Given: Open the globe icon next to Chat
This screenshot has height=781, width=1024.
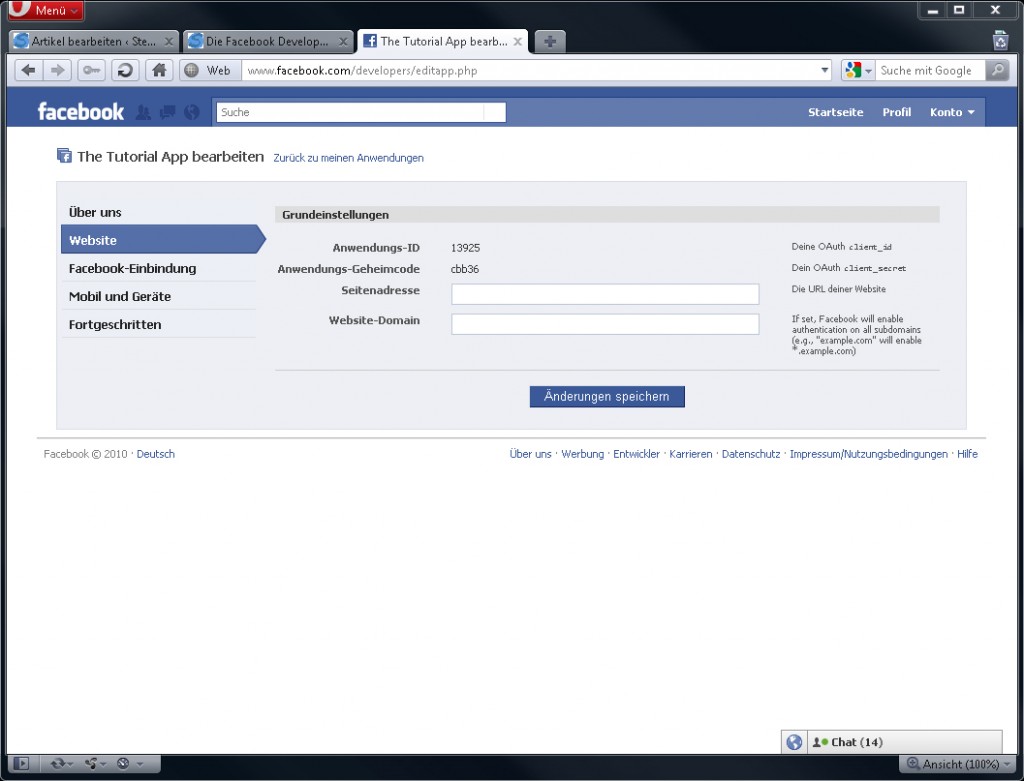Looking at the screenshot, I should 794,742.
